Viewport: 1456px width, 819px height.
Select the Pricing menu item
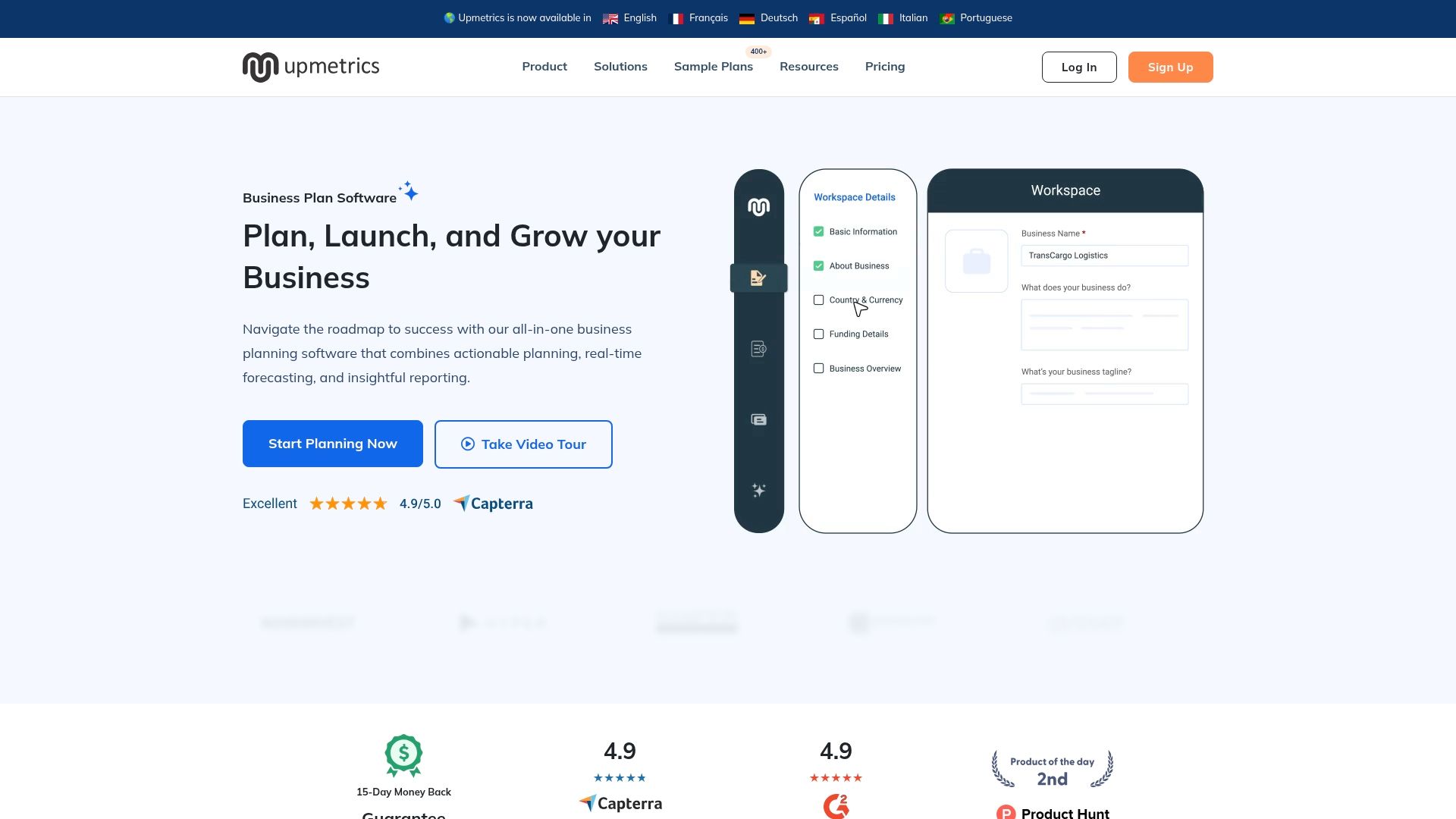tap(884, 67)
